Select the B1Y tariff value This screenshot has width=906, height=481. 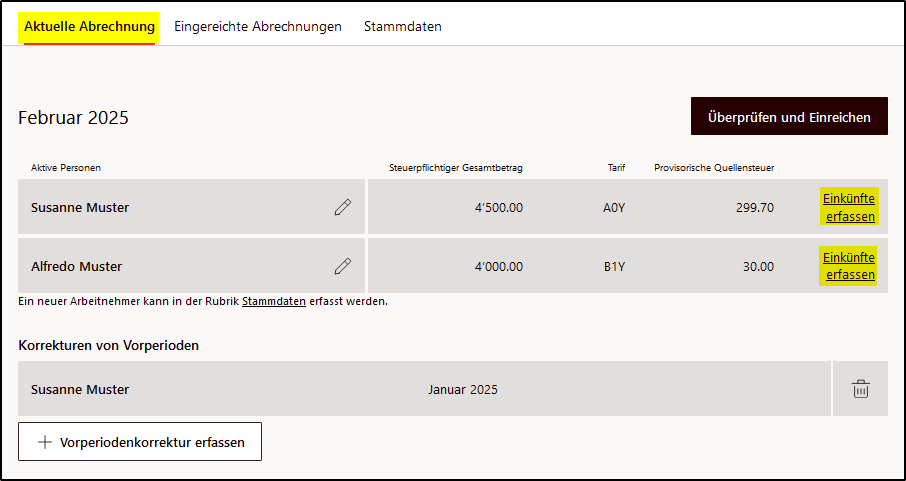(613, 267)
